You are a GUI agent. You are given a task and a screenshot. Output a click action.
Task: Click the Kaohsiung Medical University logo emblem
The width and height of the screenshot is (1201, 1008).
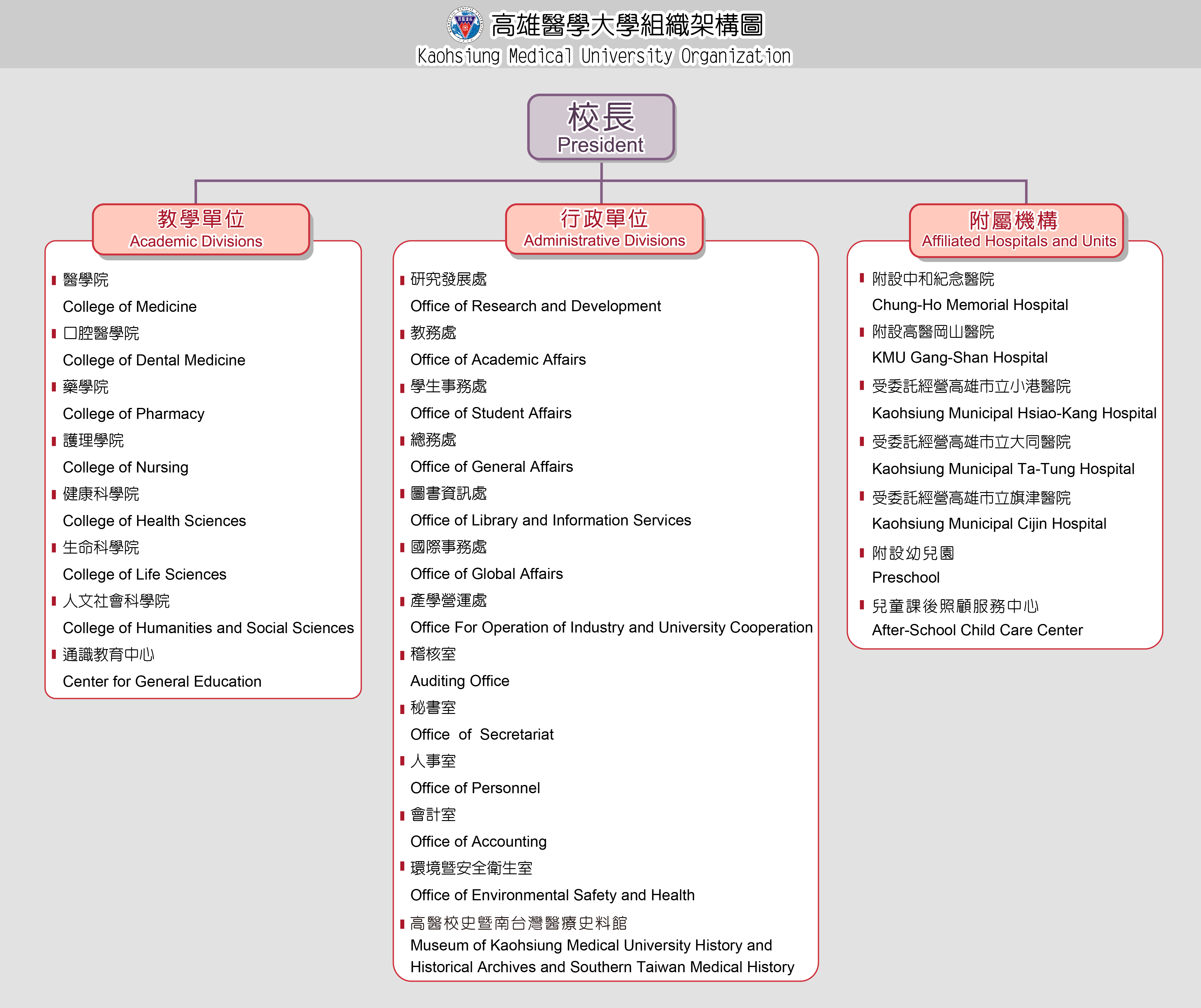tap(464, 24)
